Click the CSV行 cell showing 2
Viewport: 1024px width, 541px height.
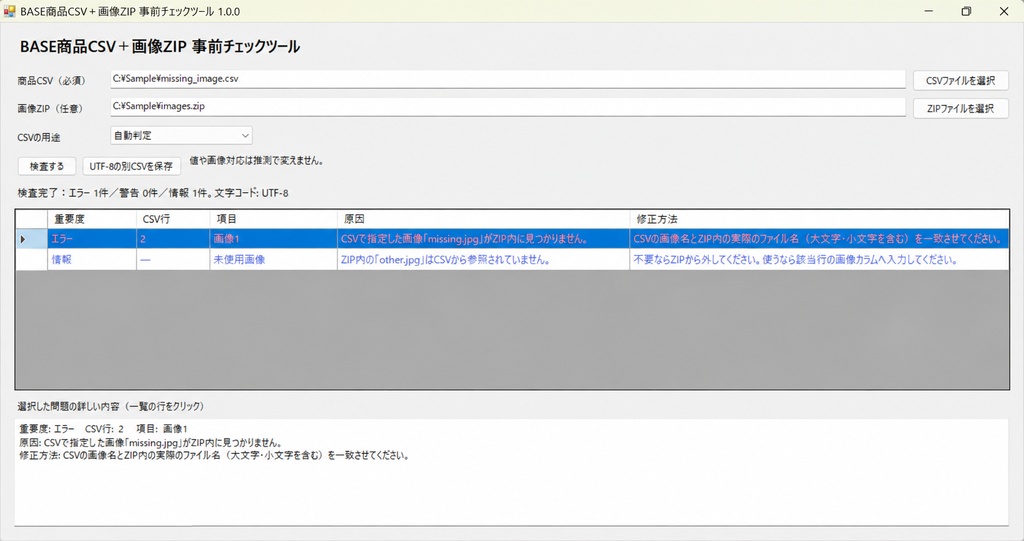coord(174,238)
